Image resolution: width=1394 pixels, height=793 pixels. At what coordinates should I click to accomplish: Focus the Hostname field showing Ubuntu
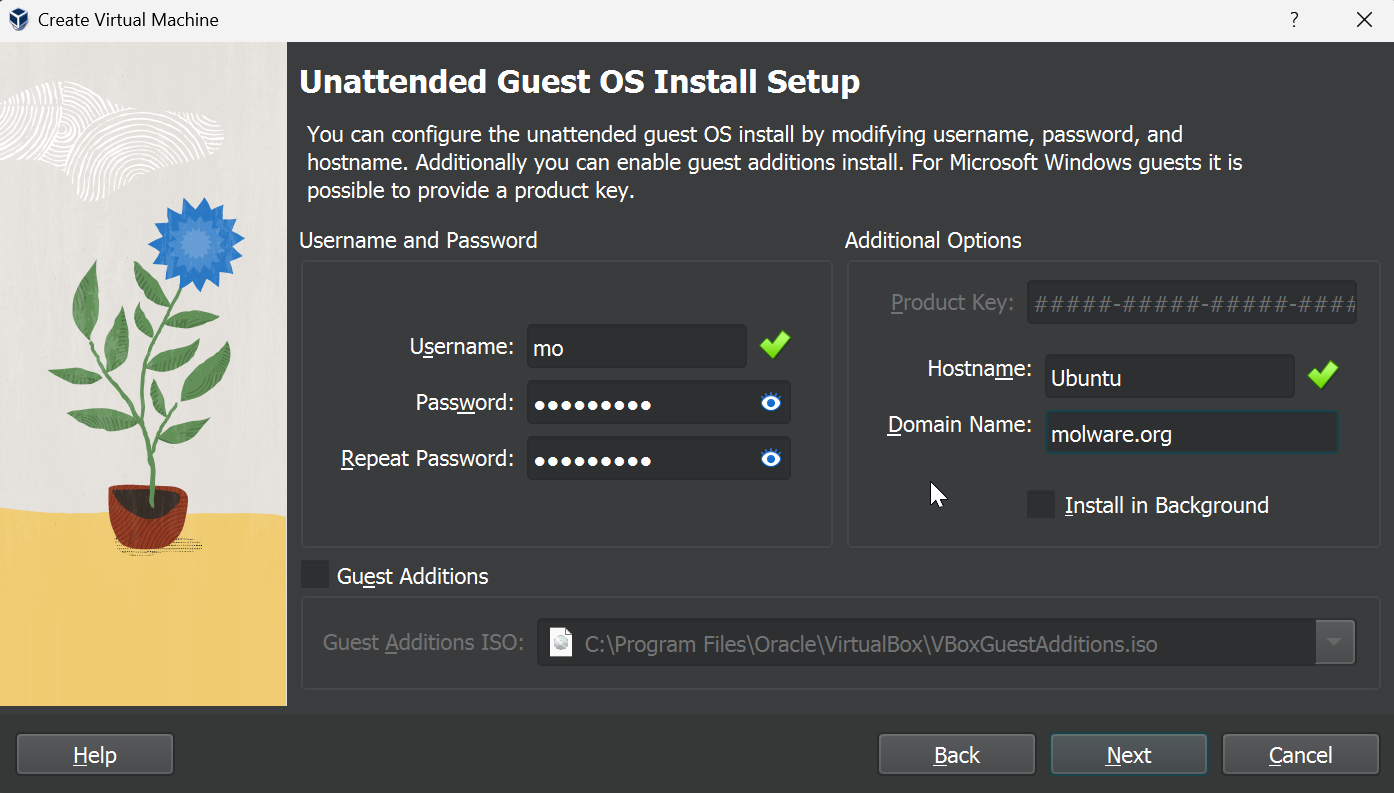[x=1169, y=378]
